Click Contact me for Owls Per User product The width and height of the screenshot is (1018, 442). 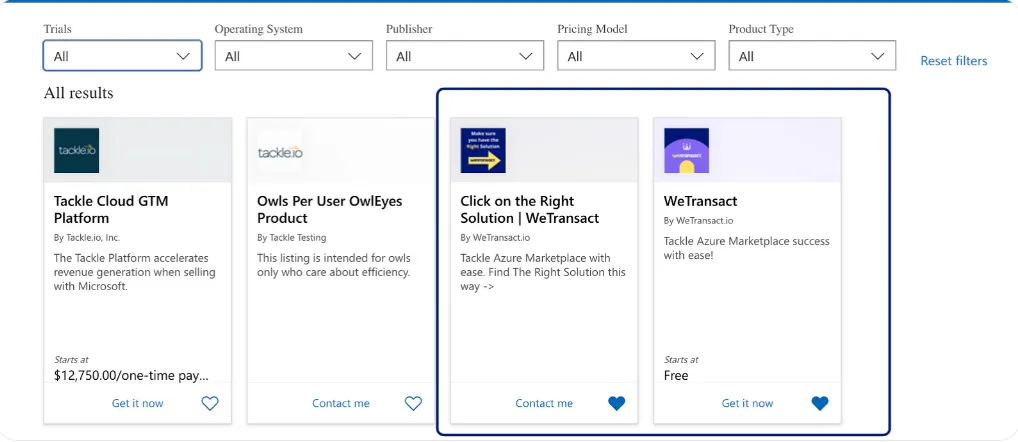[341, 403]
